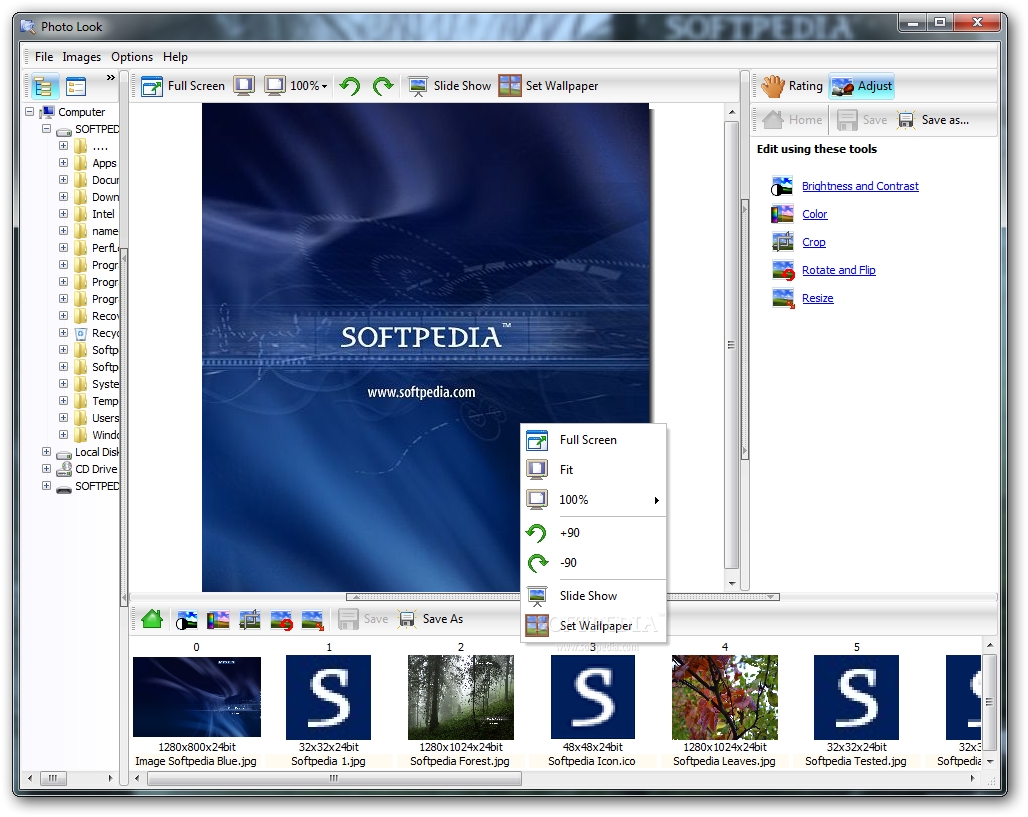Open the Resize tool link

[x=818, y=298]
